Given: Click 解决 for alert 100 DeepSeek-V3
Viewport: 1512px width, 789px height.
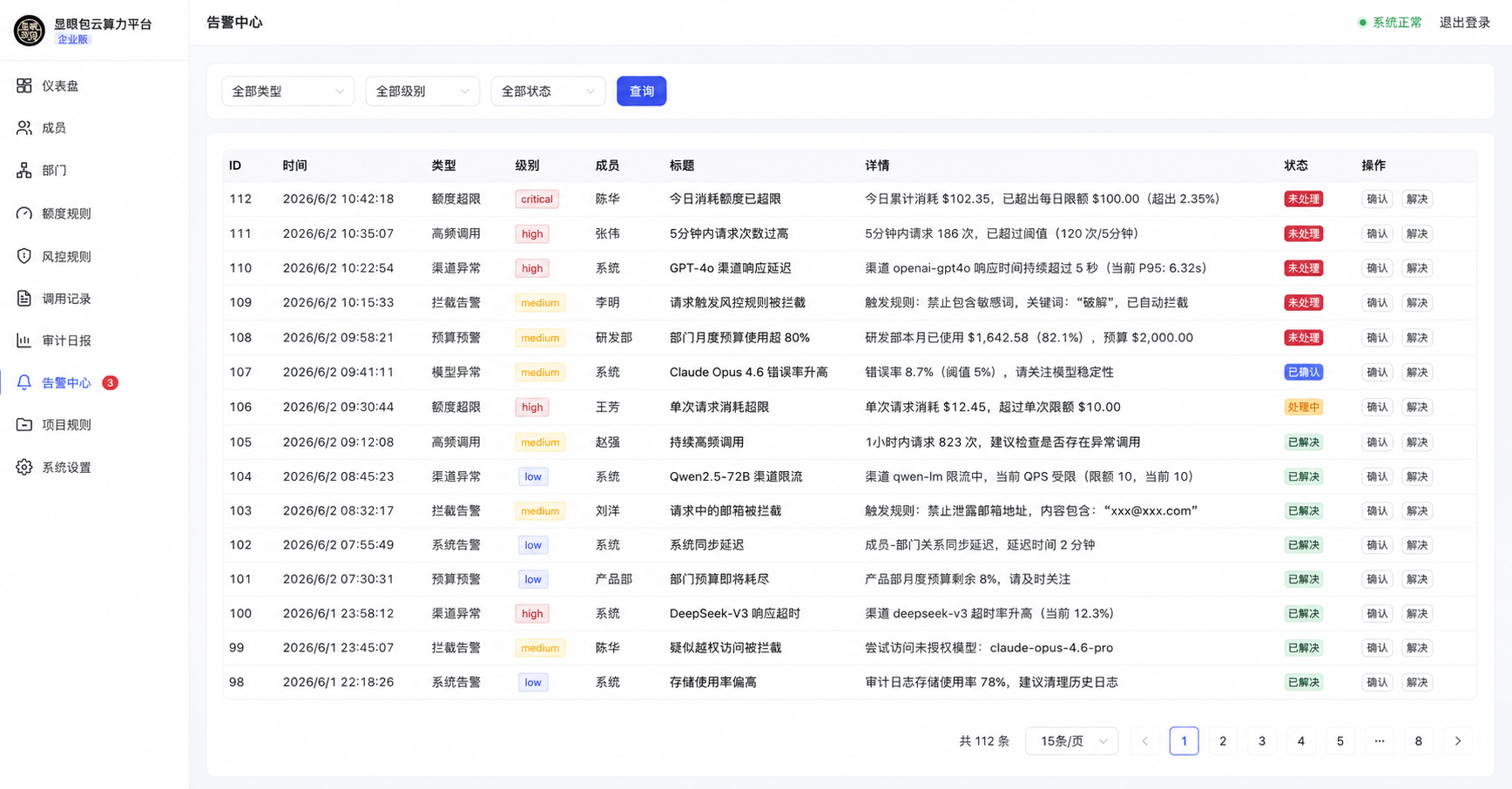Looking at the screenshot, I should [x=1417, y=614].
